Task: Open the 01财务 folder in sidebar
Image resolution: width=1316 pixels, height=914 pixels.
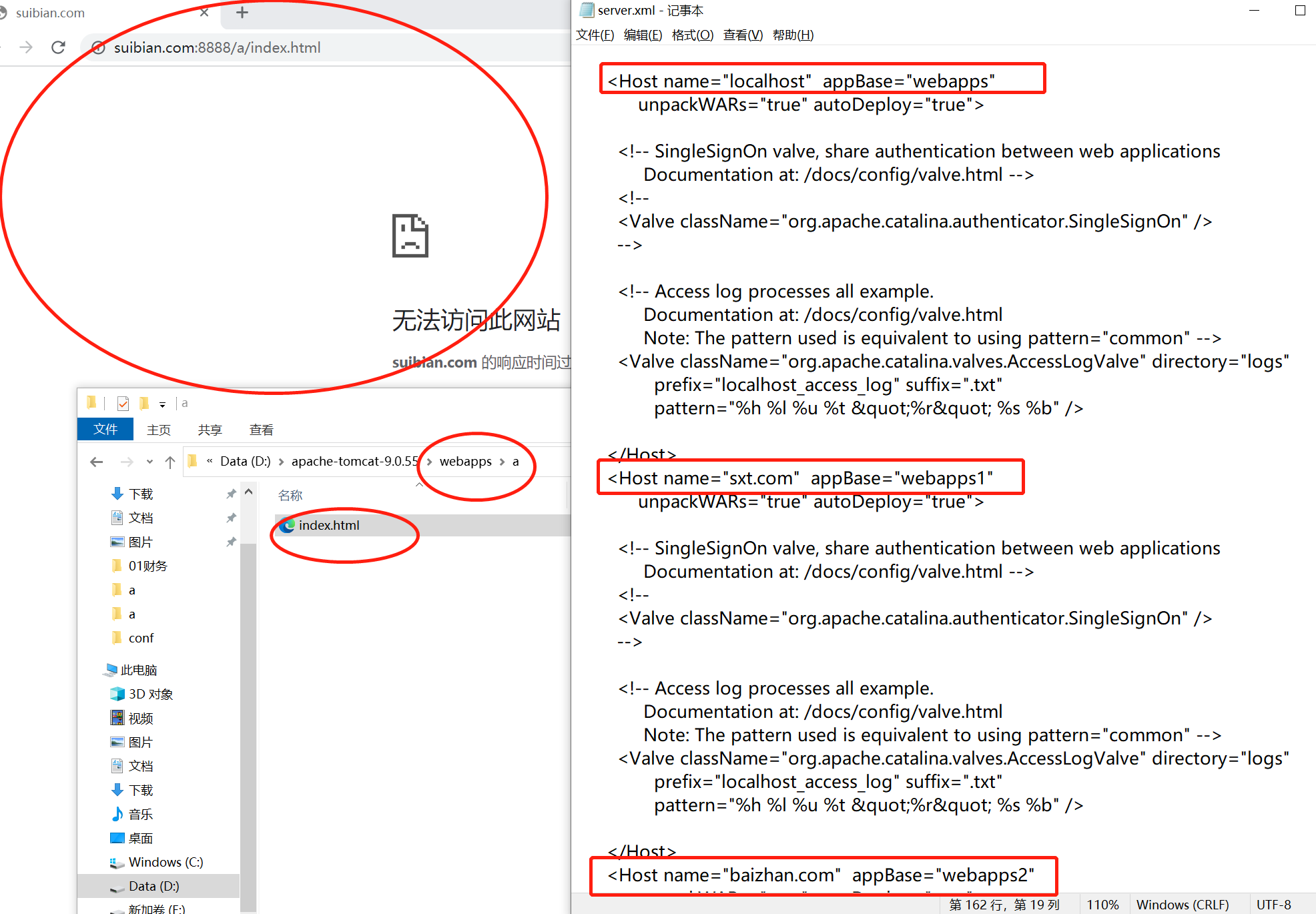Action: point(147,566)
